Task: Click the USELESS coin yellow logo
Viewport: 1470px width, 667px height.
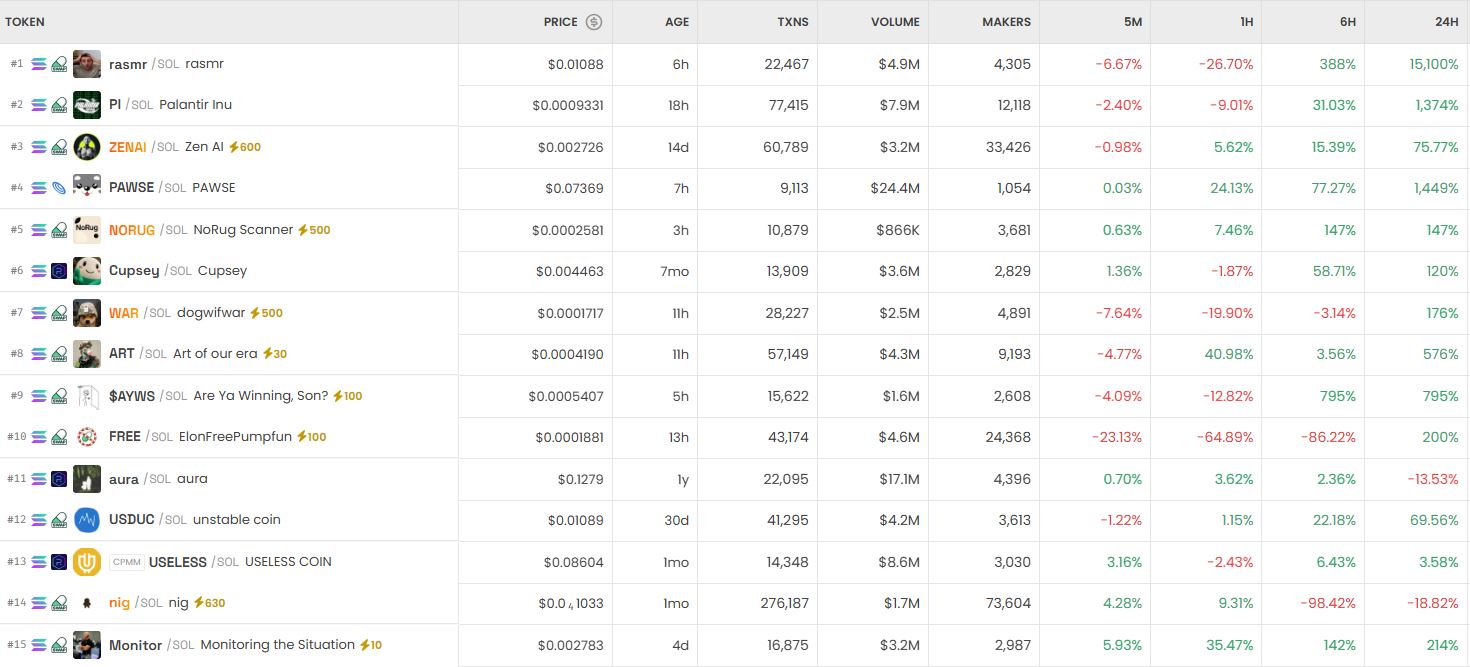Action: click(87, 562)
